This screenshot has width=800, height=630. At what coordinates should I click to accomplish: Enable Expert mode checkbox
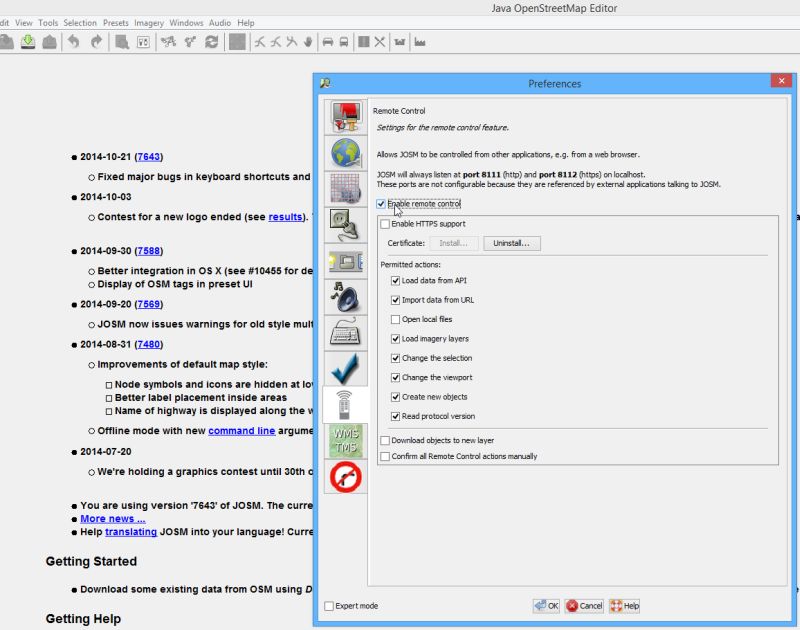pos(329,606)
